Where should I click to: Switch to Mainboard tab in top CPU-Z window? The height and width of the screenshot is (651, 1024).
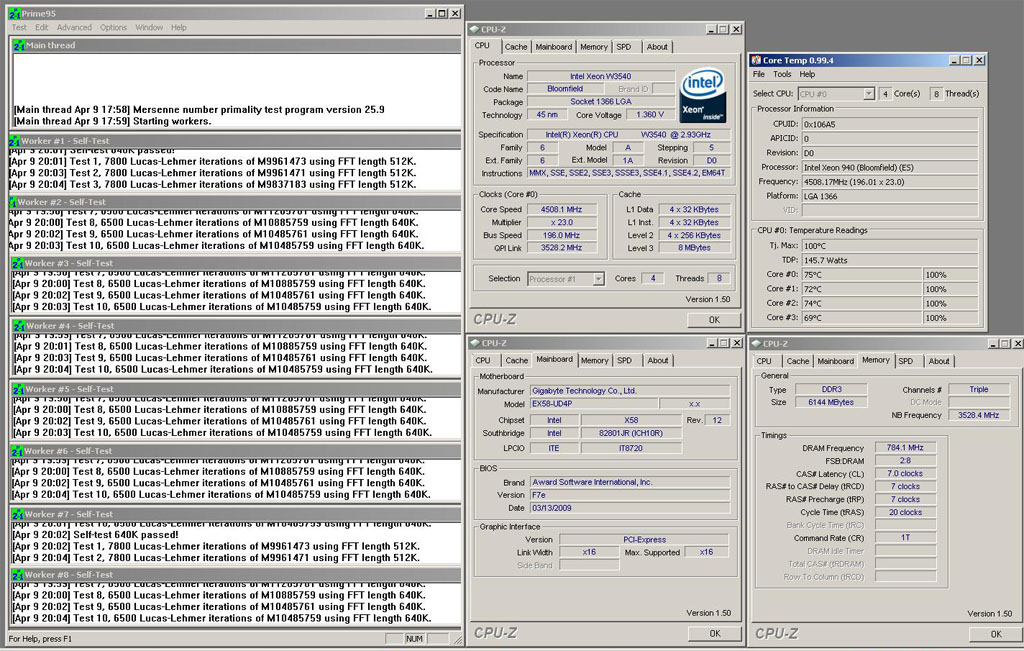[x=554, y=47]
